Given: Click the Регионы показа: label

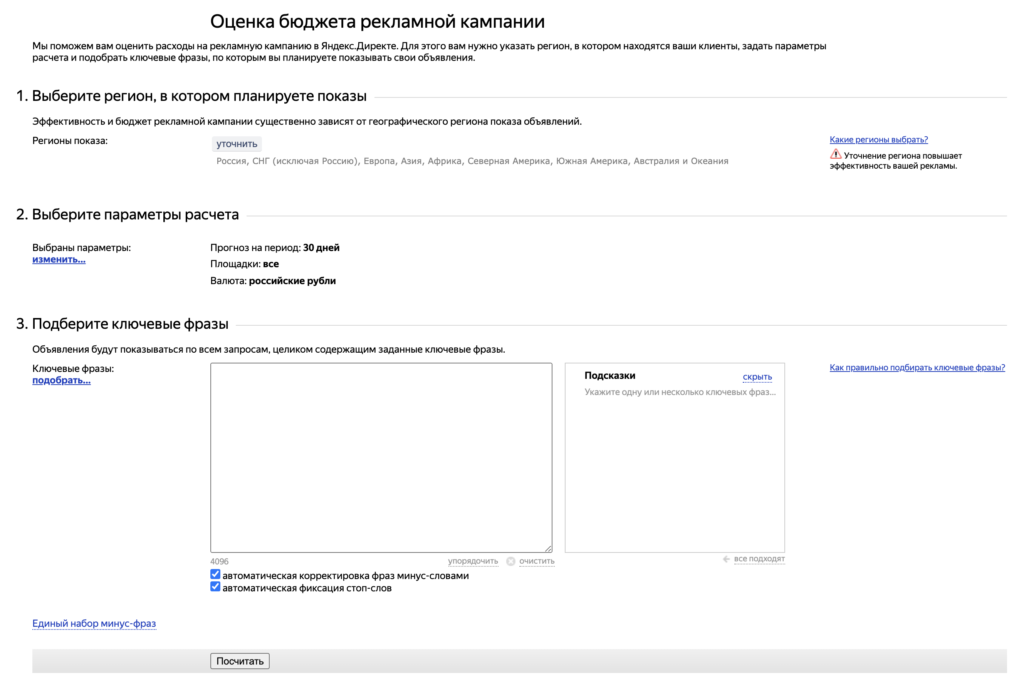Looking at the screenshot, I should coord(70,140).
